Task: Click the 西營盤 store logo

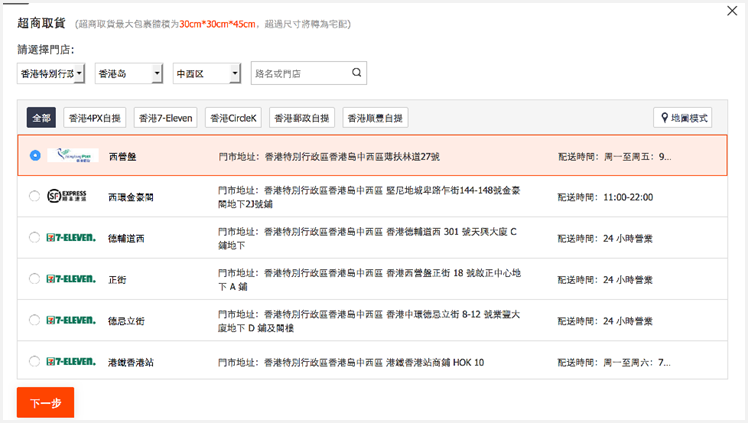Action: click(x=73, y=155)
